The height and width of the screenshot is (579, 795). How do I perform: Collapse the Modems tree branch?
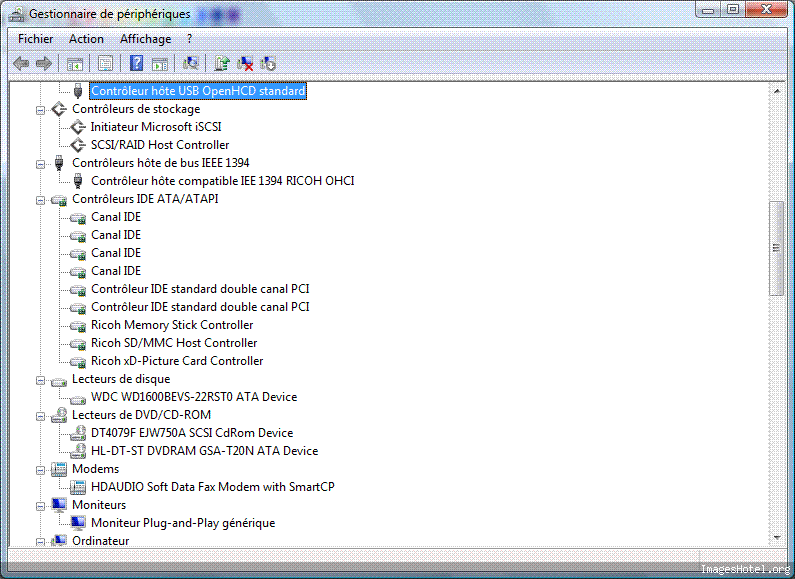tap(41, 469)
